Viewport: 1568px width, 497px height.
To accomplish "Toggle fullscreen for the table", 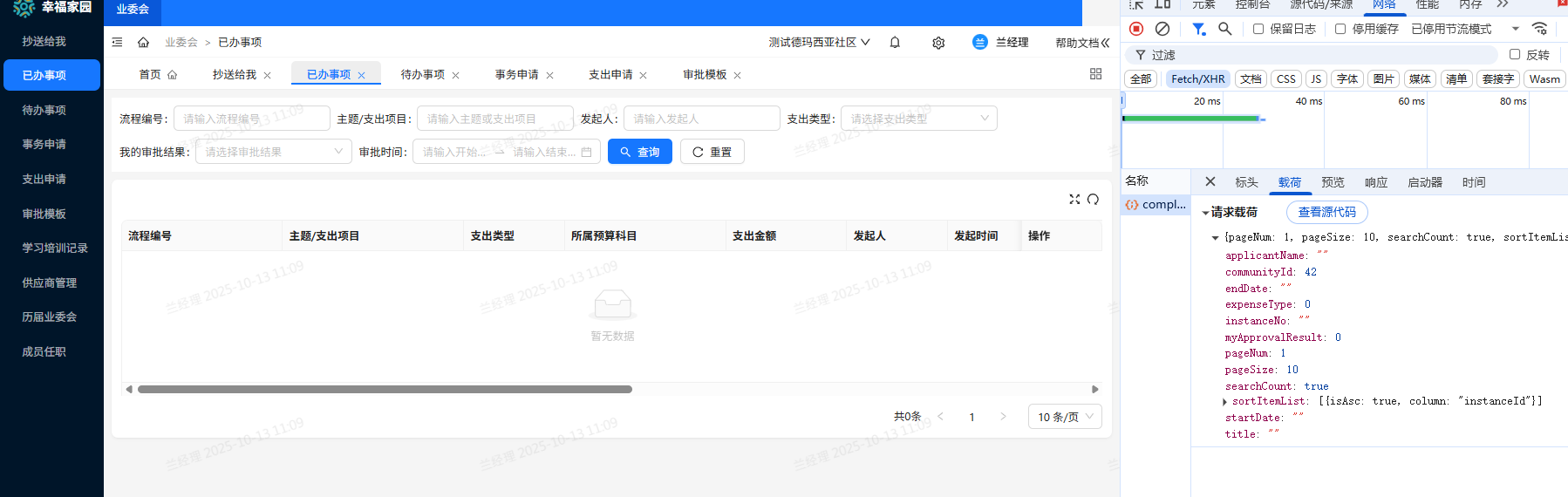I will pos(1074,200).
